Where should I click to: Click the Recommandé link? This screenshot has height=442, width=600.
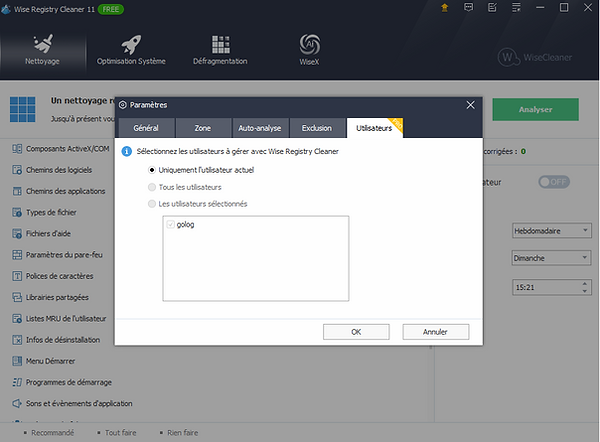(x=53, y=433)
